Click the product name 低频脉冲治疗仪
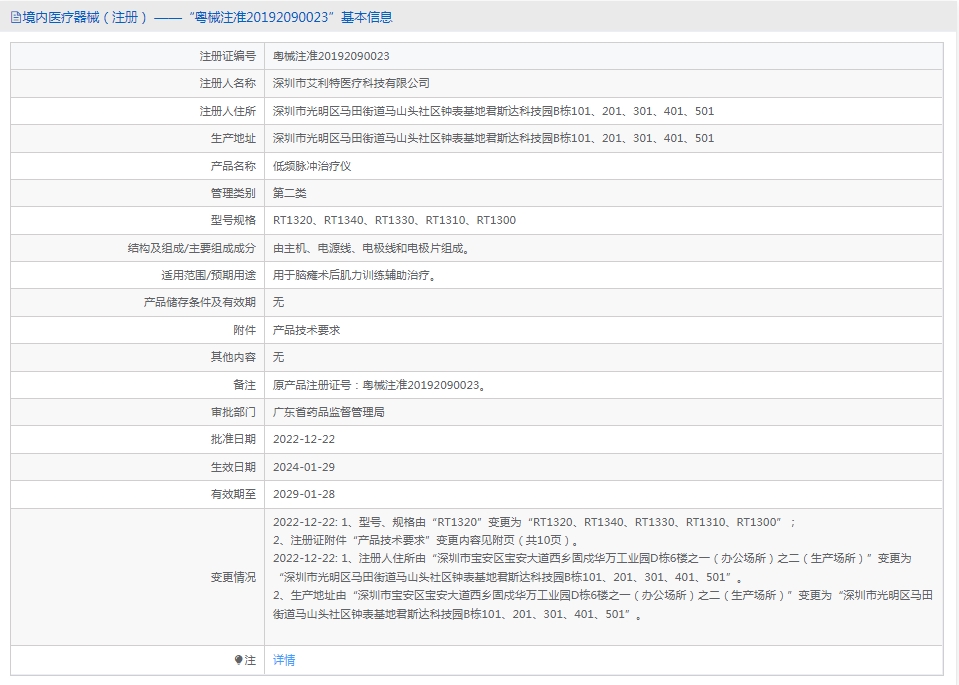 click(x=312, y=166)
